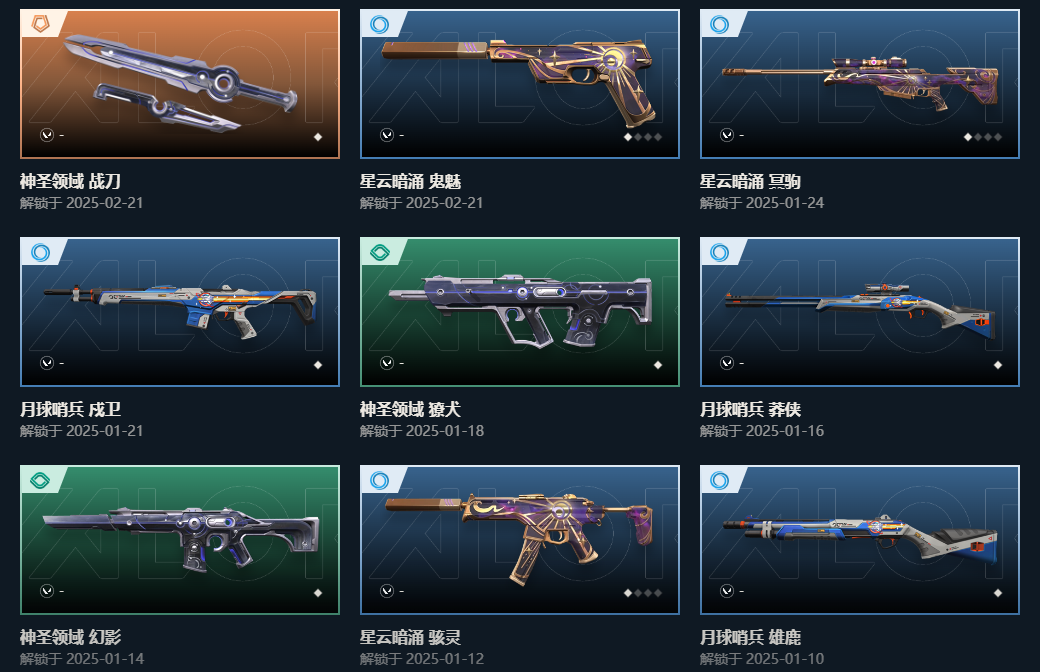Select last level diamond on 星云暗涌 冥驹 skin
The height and width of the screenshot is (672, 1040).
(998, 137)
